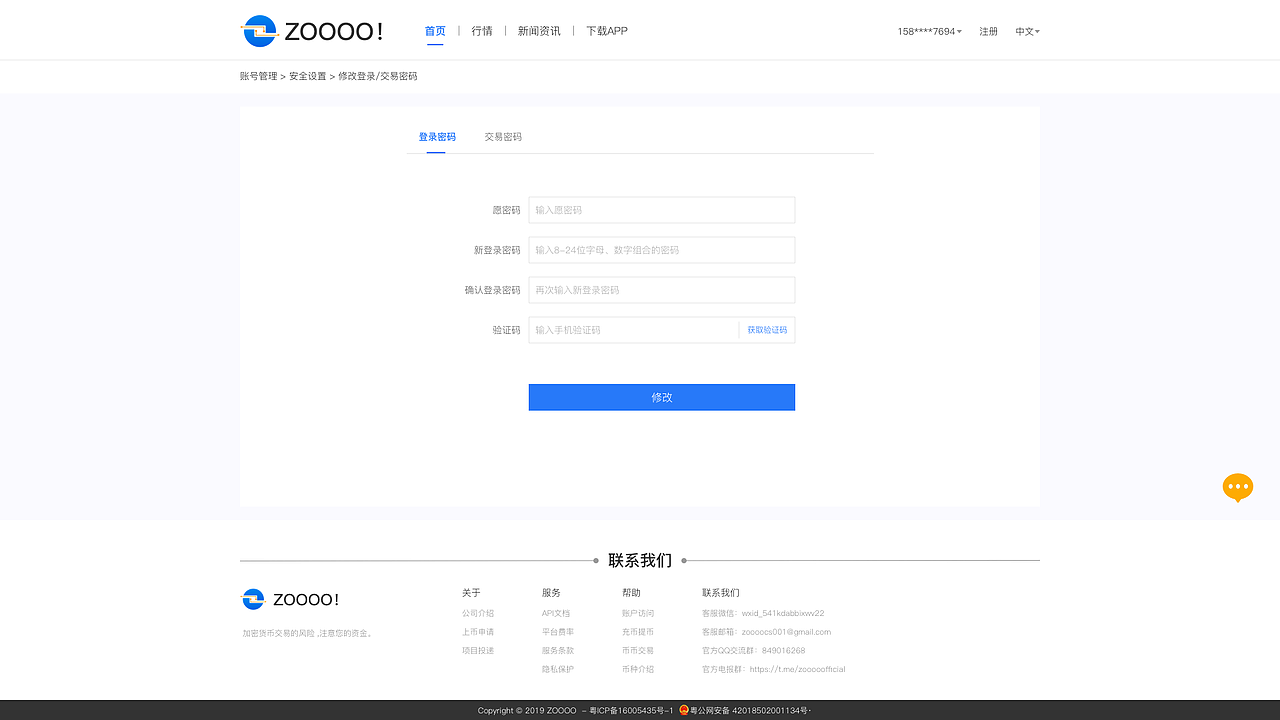The height and width of the screenshot is (720, 1280).
Task: Click the large 联系我们 section title
Action: [640, 561]
